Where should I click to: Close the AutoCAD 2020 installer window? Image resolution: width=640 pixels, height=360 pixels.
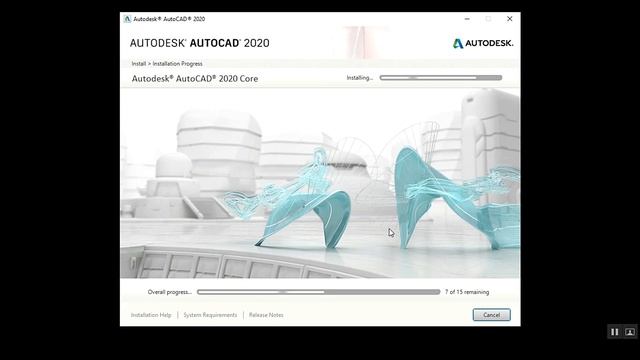coord(509,19)
